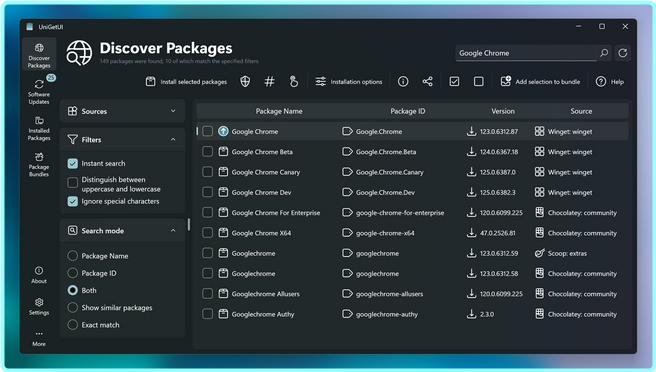Click download icon beside version 2.3.0
The image size is (656, 372).
click(472, 314)
